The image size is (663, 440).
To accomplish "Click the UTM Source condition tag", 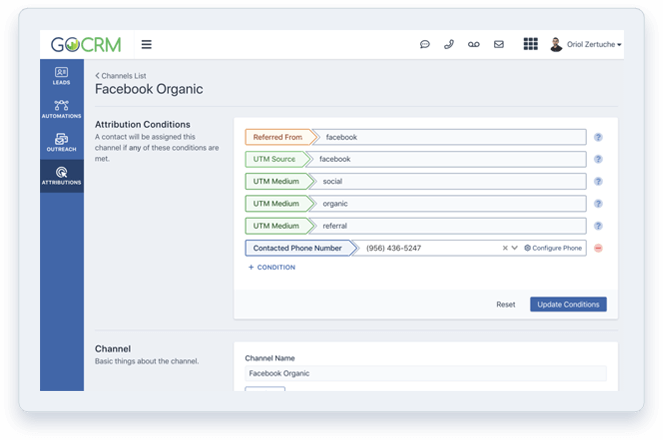I will (x=277, y=159).
